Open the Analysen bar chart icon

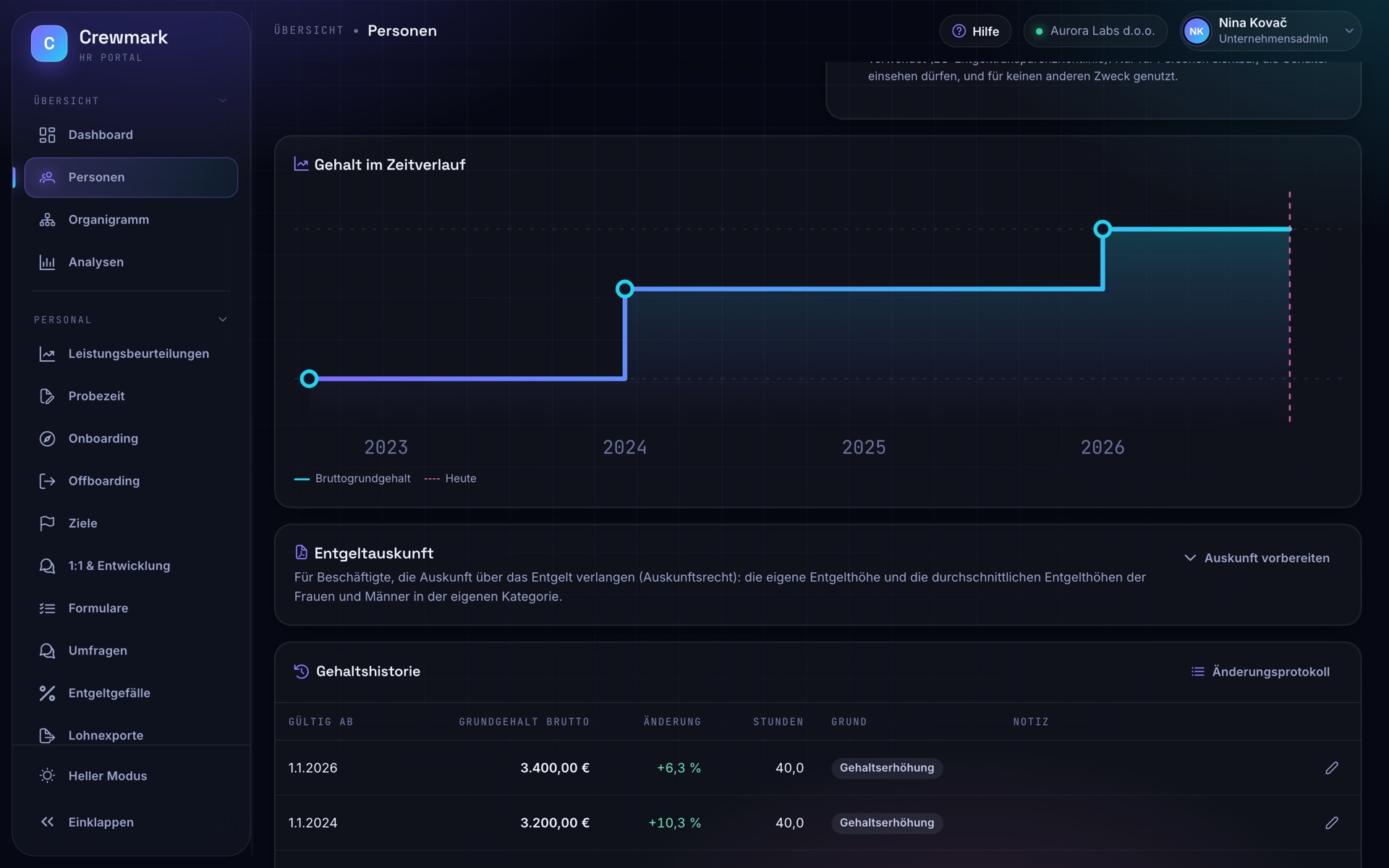coord(47,263)
